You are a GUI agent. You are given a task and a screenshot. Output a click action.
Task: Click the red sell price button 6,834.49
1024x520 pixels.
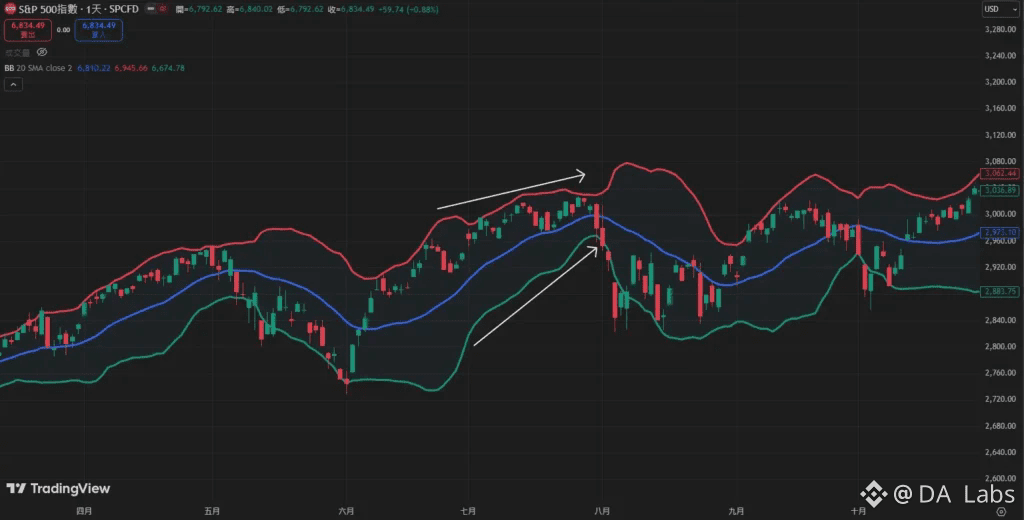[x=27, y=30]
